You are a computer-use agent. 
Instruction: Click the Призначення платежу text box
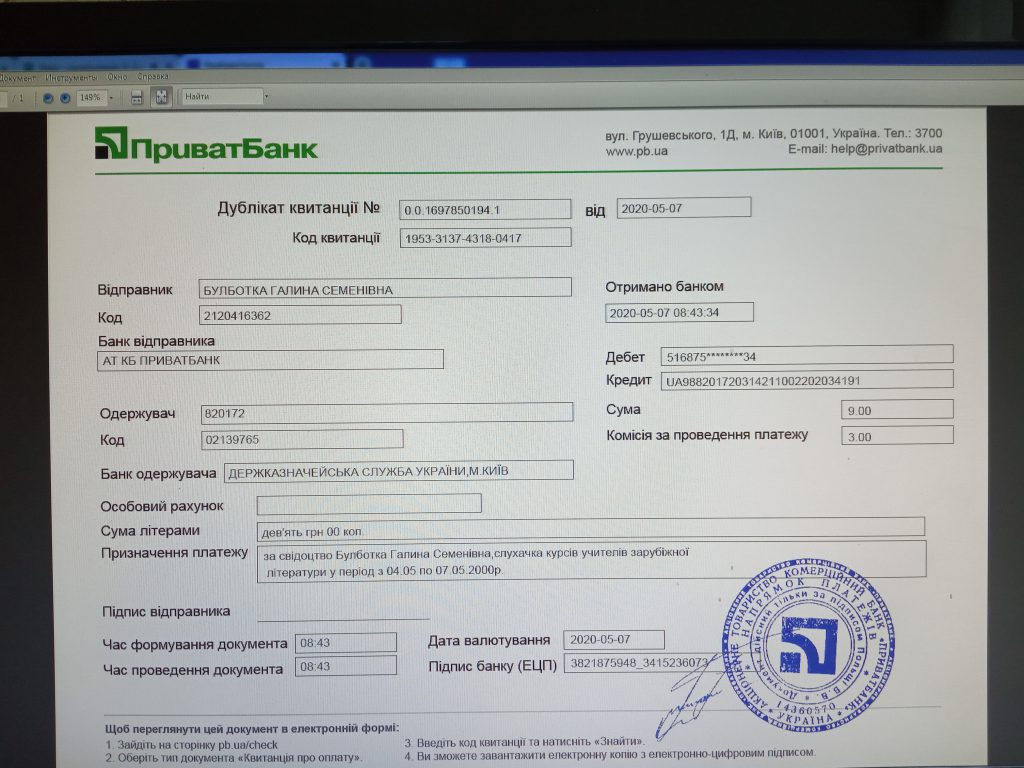coord(591,560)
